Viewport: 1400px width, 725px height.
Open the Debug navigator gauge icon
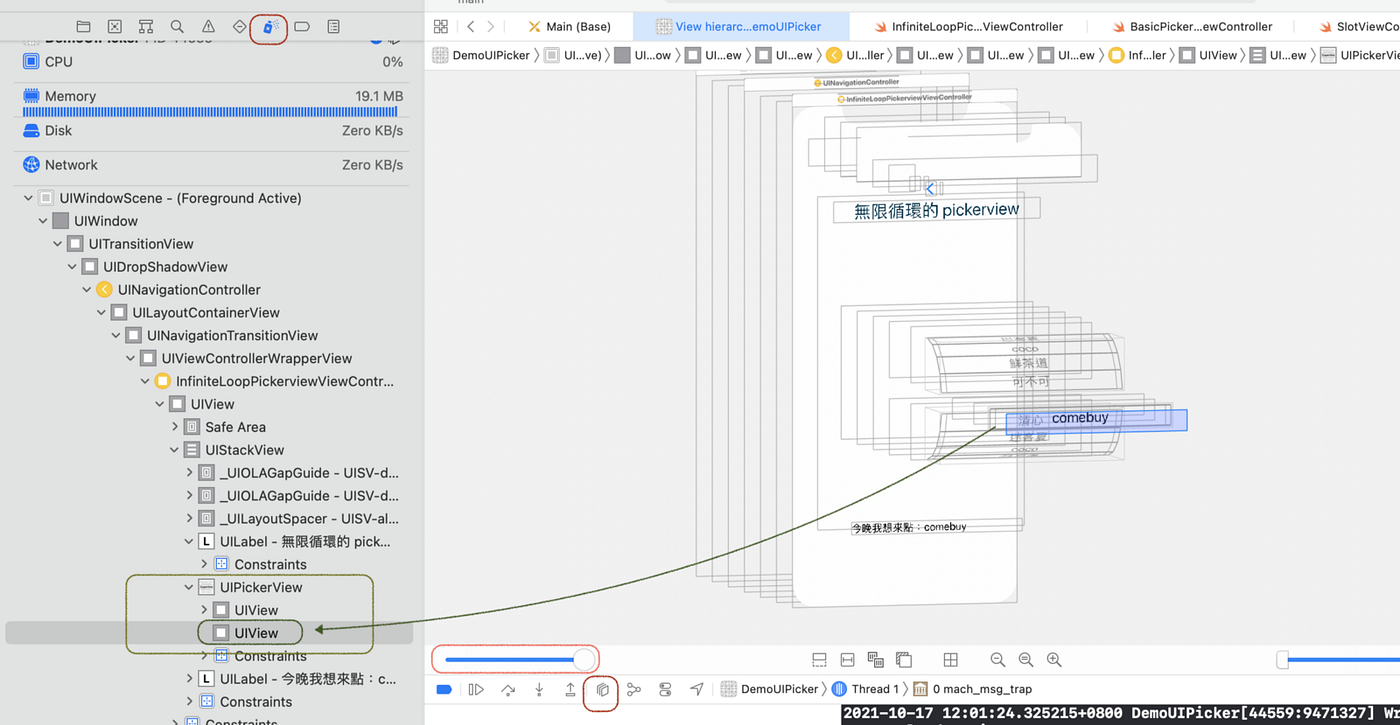point(268,26)
